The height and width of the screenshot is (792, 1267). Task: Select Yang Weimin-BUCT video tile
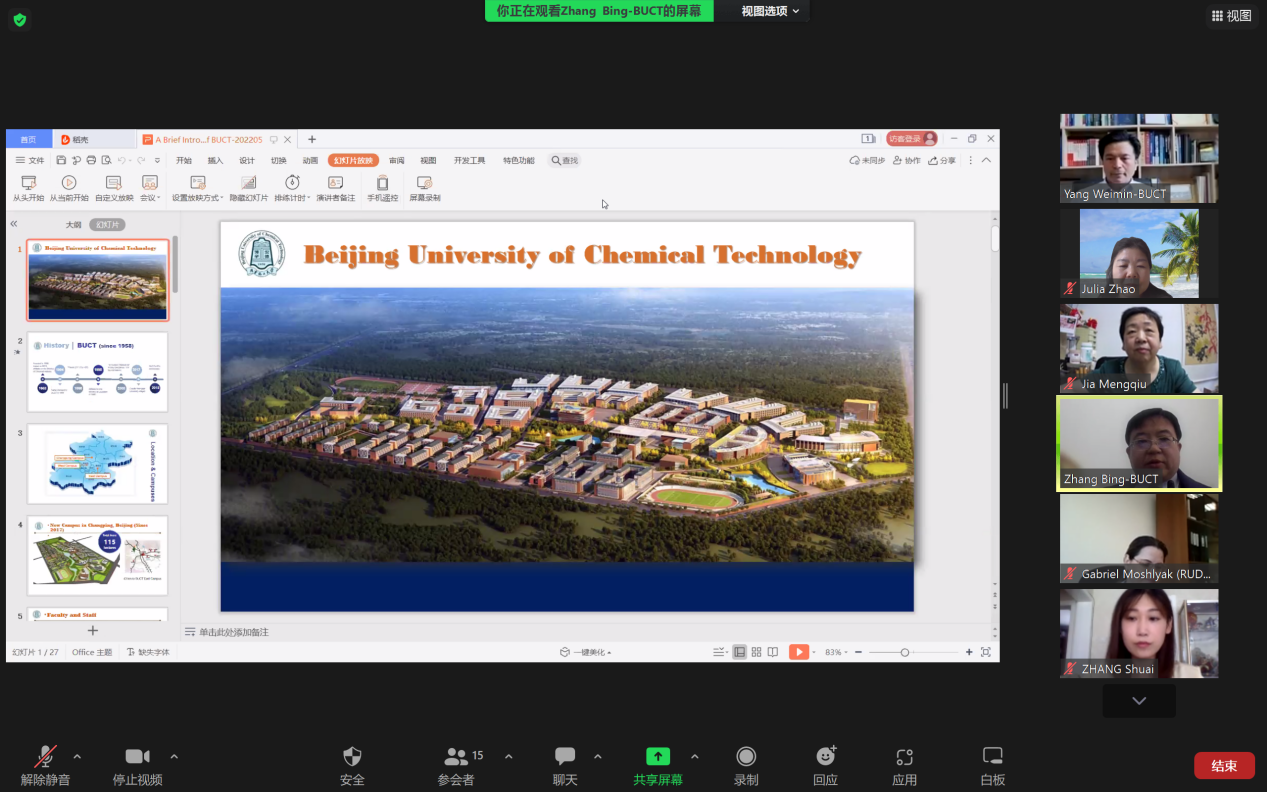[1139, 159]
